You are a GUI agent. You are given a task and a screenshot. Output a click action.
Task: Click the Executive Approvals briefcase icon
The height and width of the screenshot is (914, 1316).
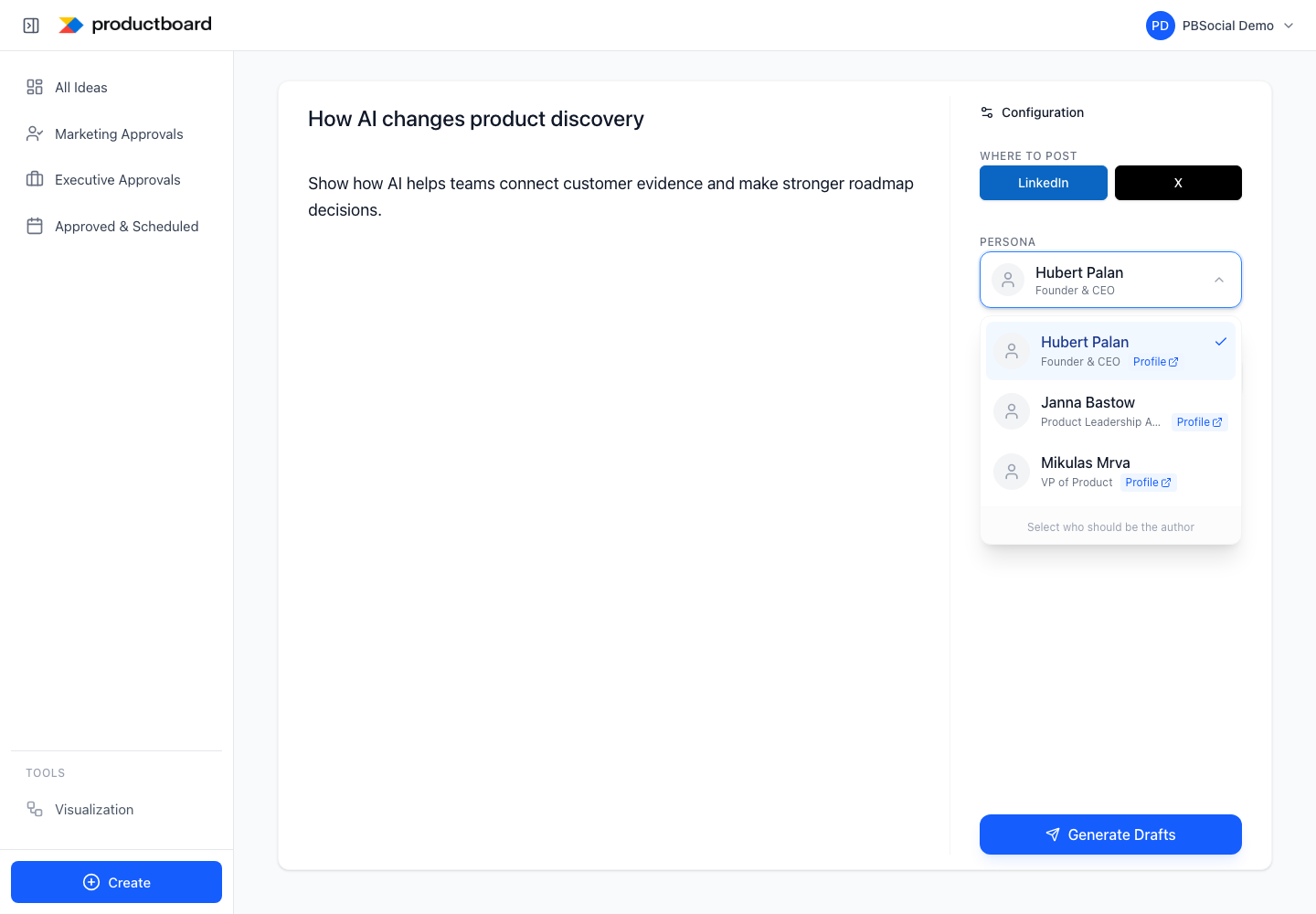point(35,179)
